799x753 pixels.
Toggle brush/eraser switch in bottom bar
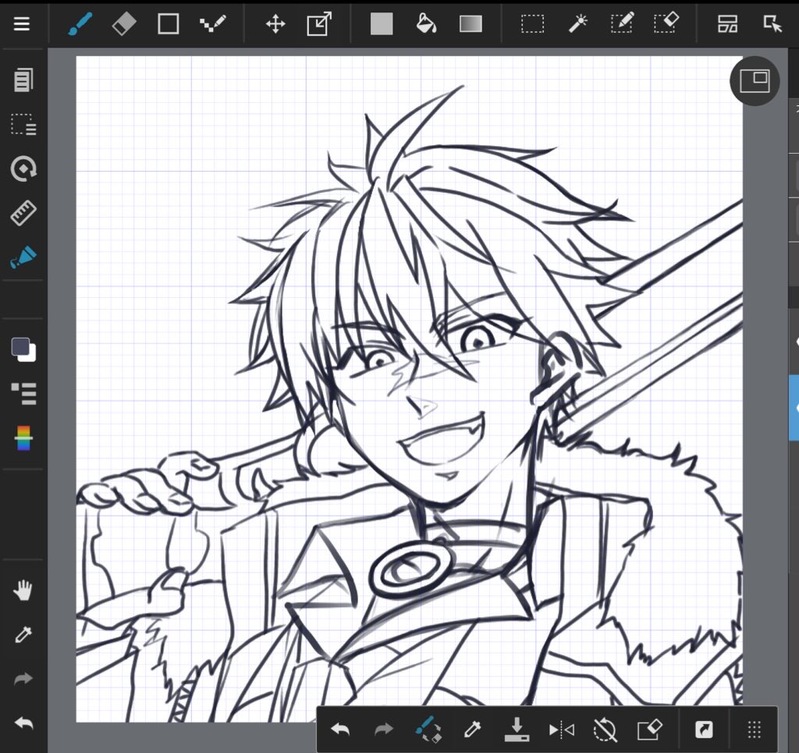click(428, 729)
